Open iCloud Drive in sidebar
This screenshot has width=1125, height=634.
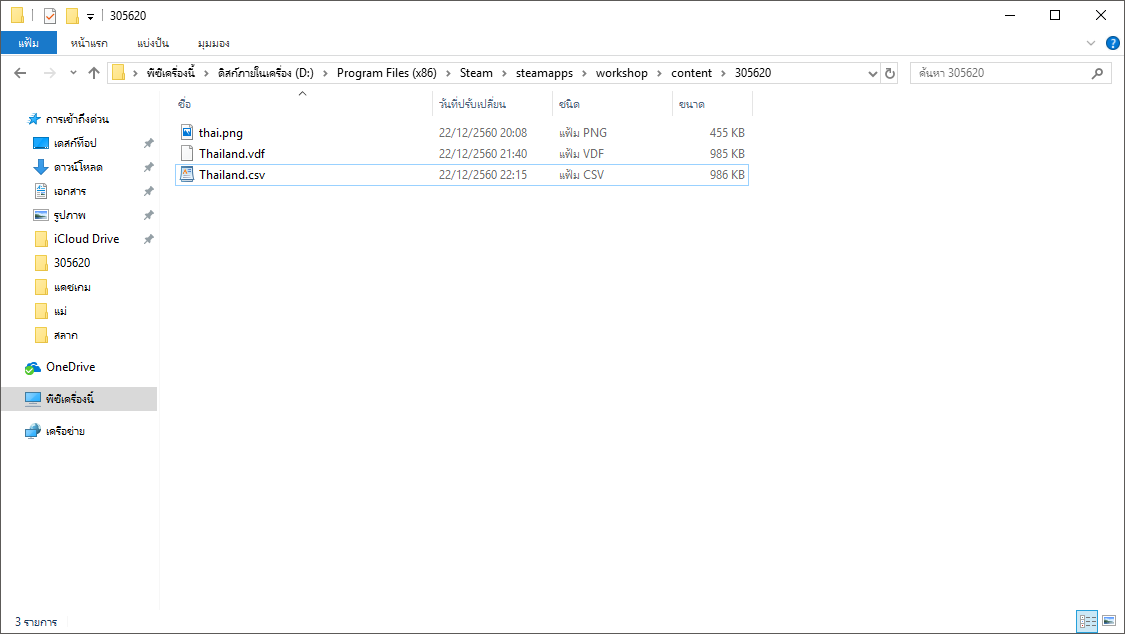86,239
